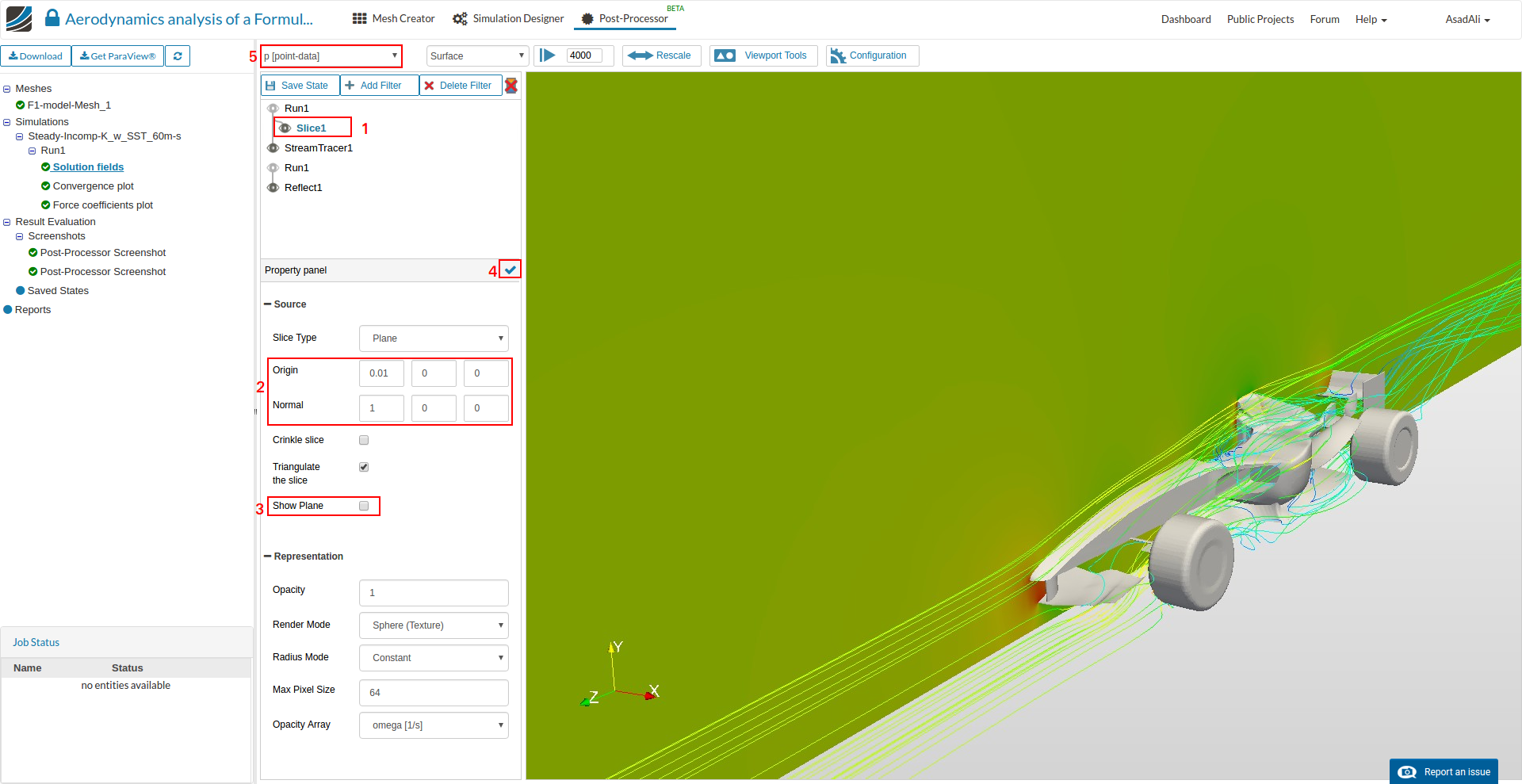This screenshot has height=784, width=1522.
Task: Select the first Post-Processor Screenshot item
Action: [x=103, y=253]
